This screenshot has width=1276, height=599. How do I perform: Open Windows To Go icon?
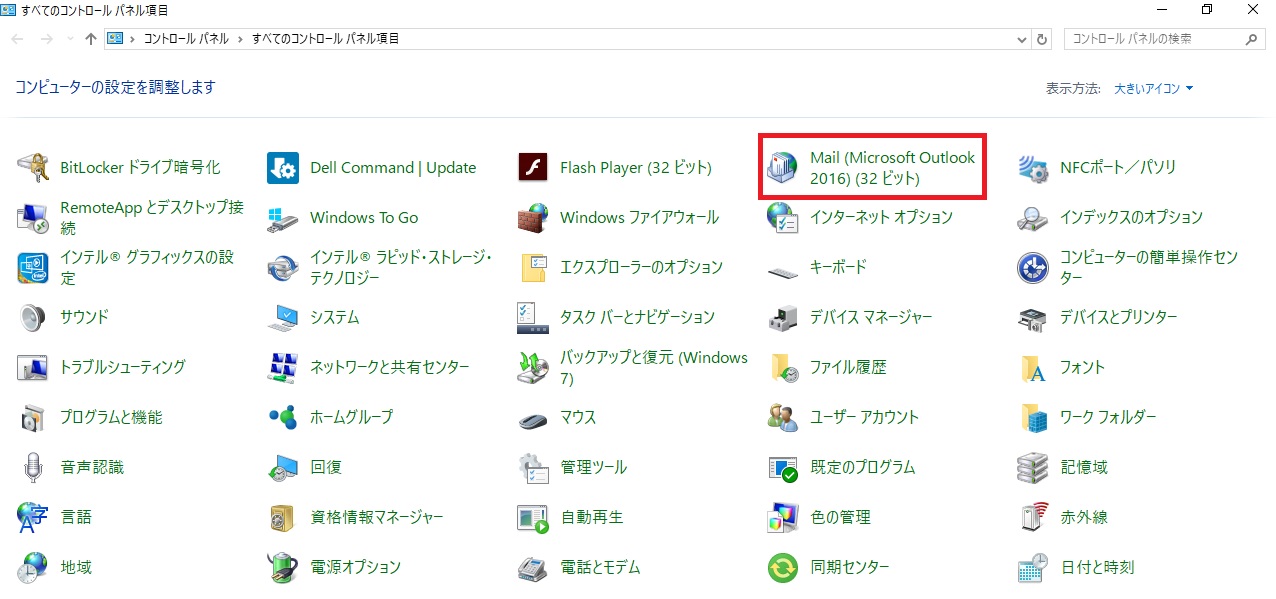pyautogui.click(x=283, y=218)
